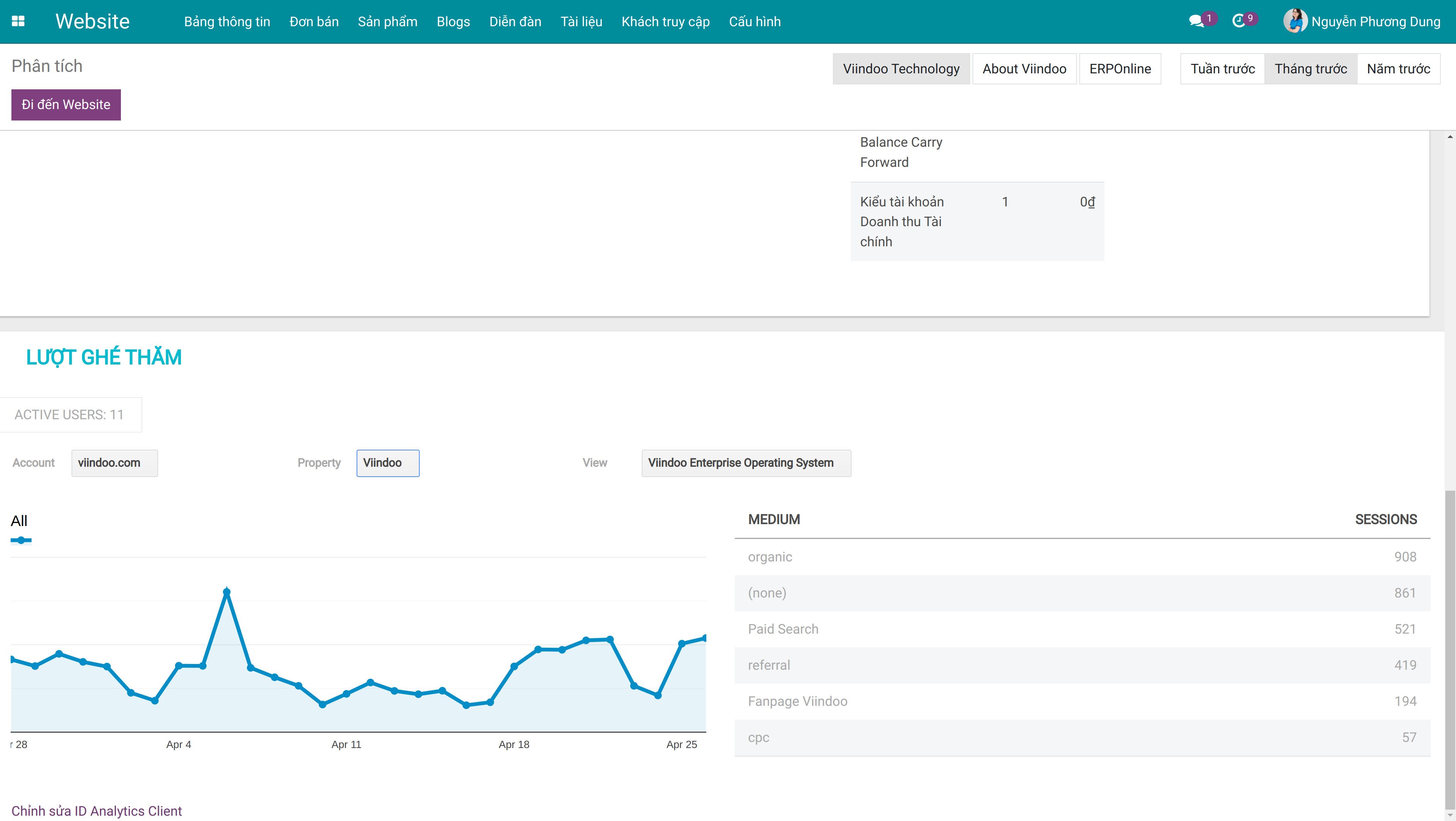The image size is (1456, 821).
Task: Select the Tháng trước period filter
Action: [x=1310, y=69]
